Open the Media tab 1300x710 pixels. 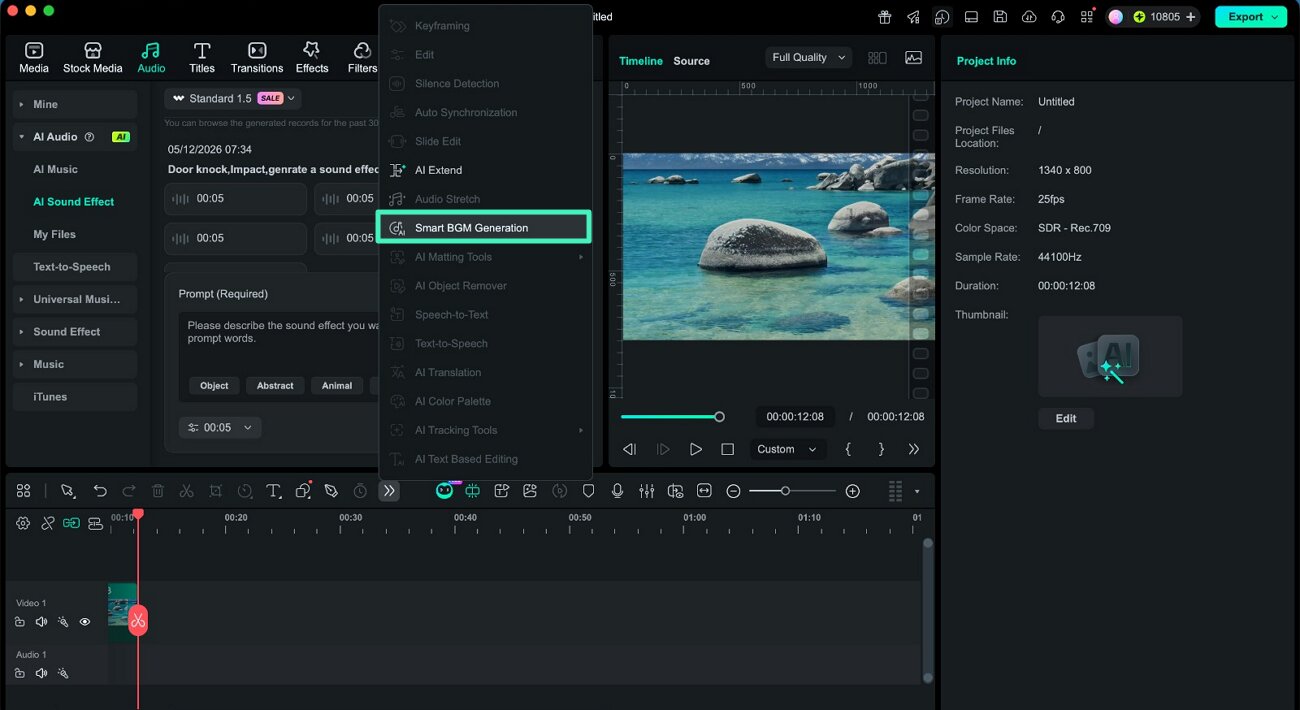pyautogui.click(x=34, y=57)
